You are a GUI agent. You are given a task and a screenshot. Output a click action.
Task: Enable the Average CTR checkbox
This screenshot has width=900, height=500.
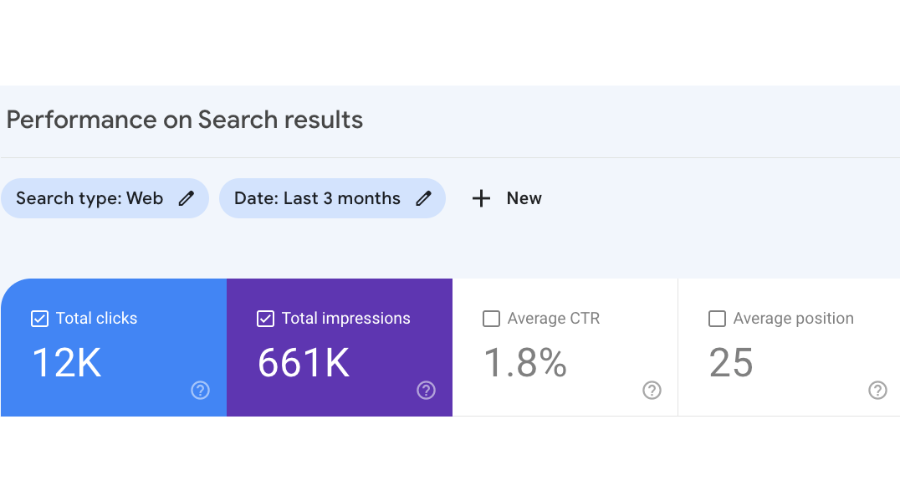point(491,319)
